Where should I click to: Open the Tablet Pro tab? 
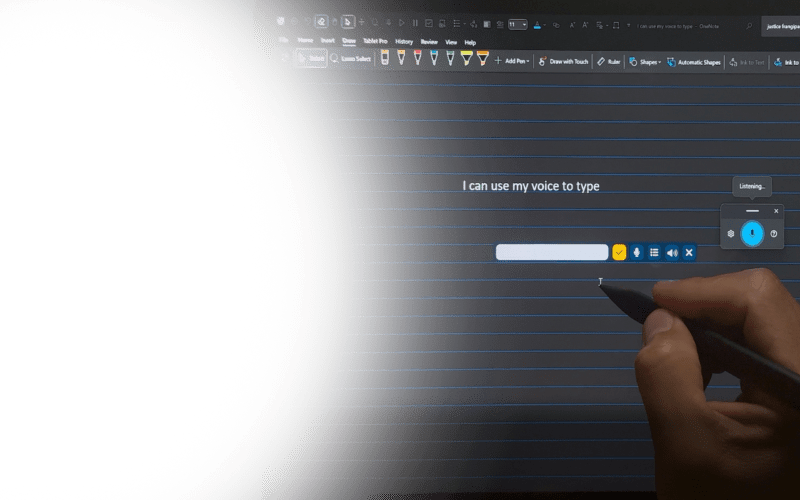click(x=375, y=42)
